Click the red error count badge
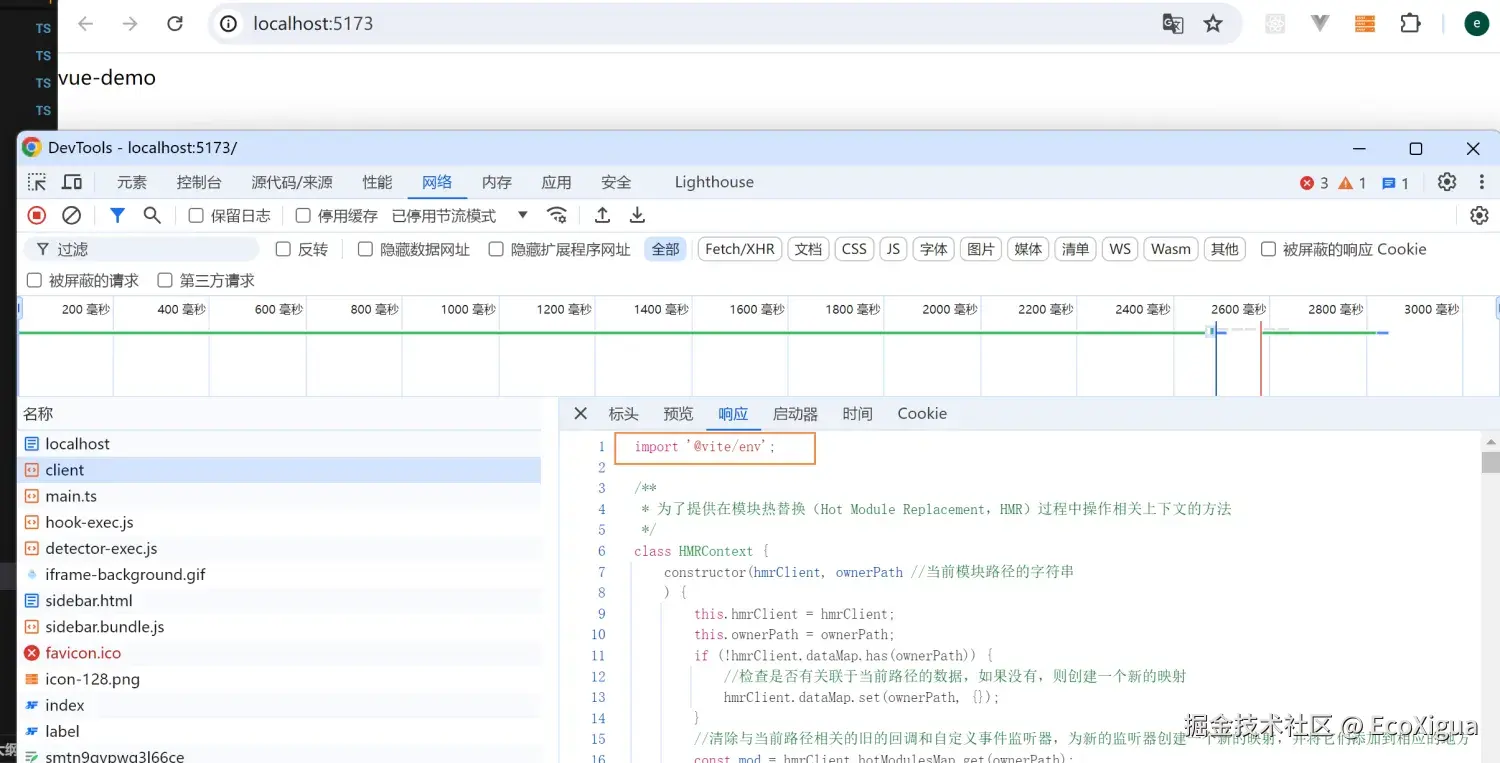This screenshot has height=763, width=1500. [x=1314, y=183]
